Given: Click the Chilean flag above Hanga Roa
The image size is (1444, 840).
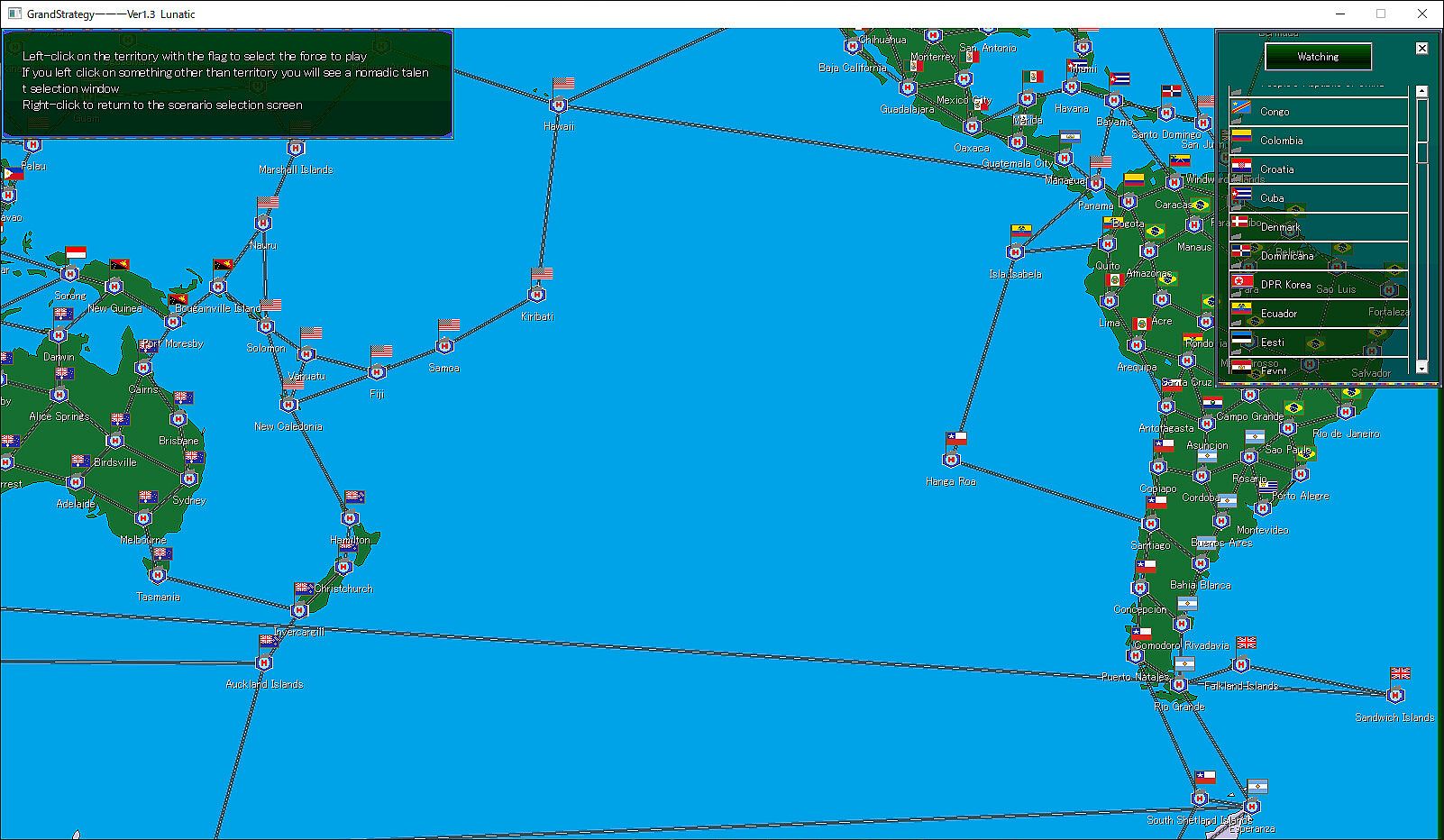Looking at the screenshot, I should [x=956, y=439].
